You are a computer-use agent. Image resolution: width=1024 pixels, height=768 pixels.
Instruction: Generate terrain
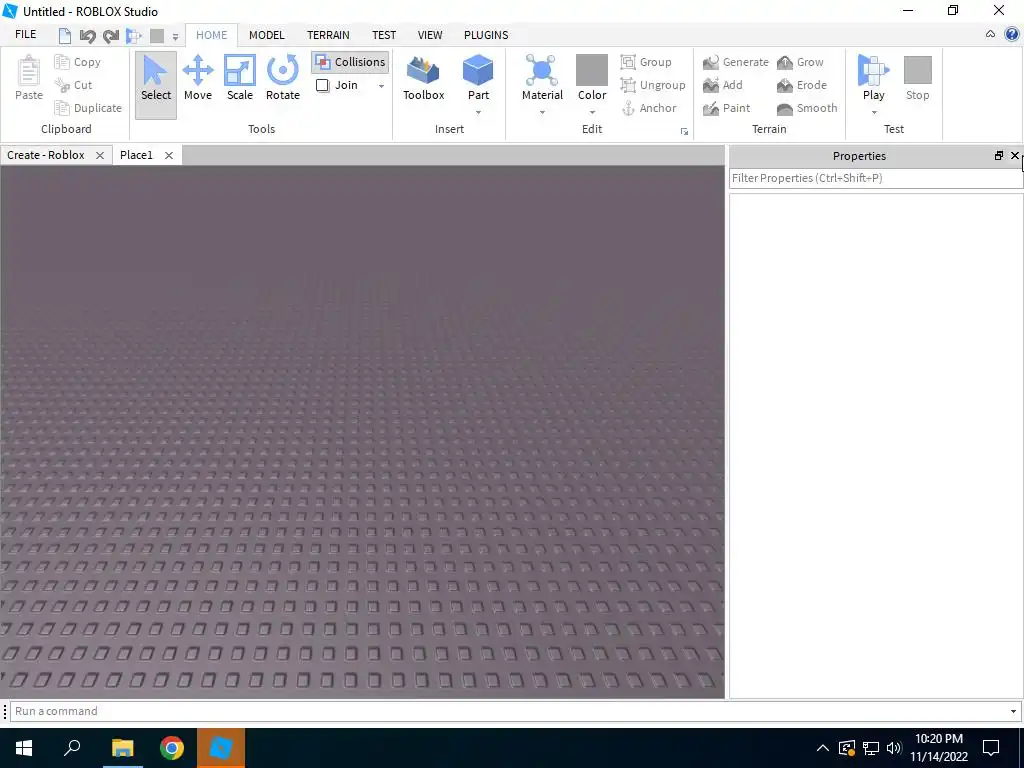736,62
